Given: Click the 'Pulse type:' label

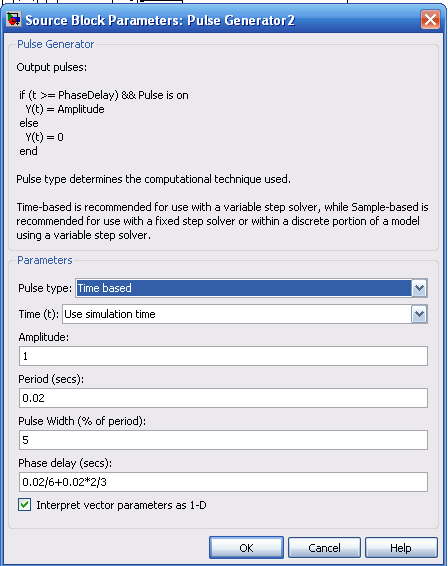Looking at the screenshot, I should [x=45, y=288].
